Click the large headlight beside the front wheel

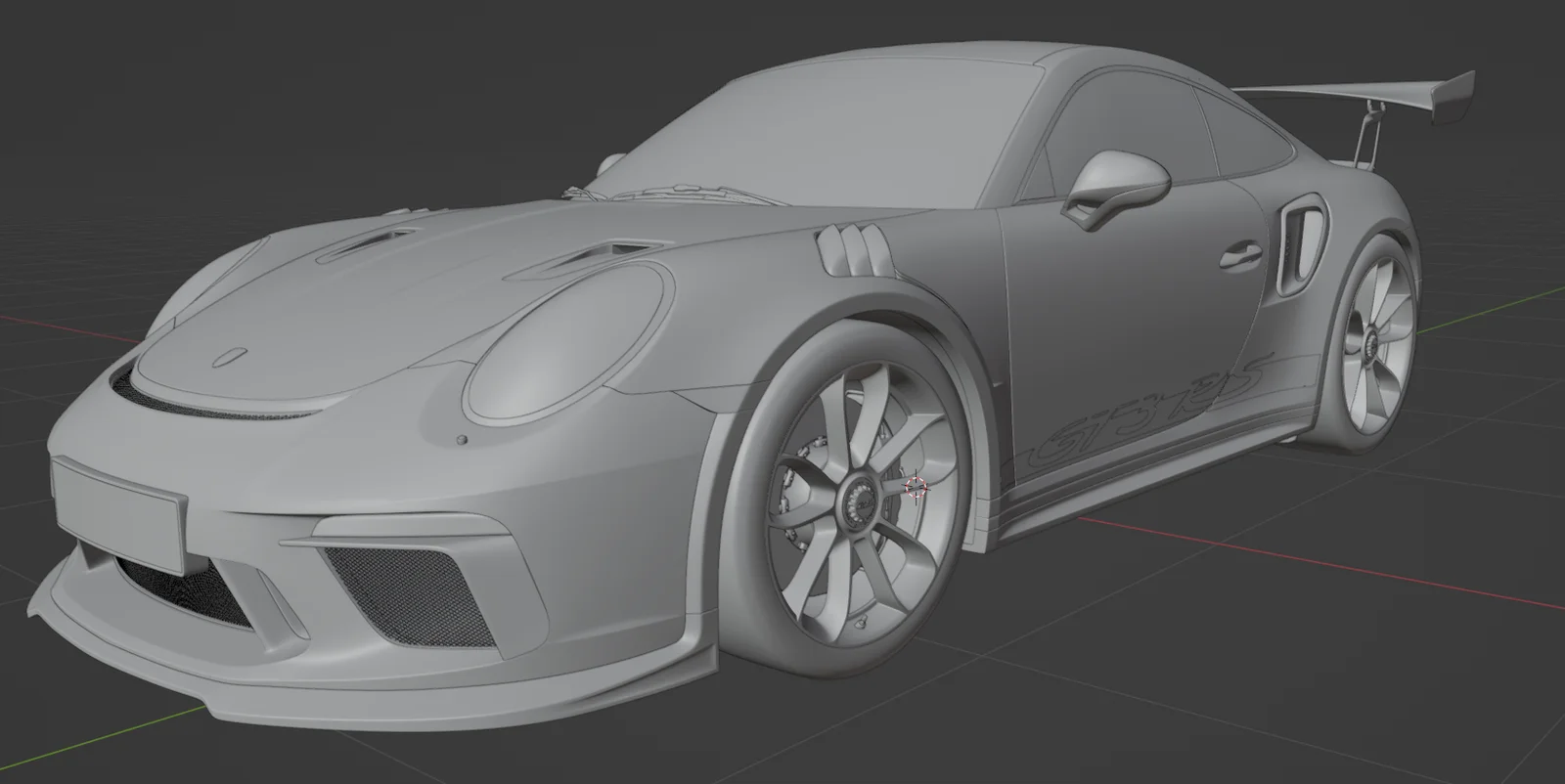[x=567, y=347]
